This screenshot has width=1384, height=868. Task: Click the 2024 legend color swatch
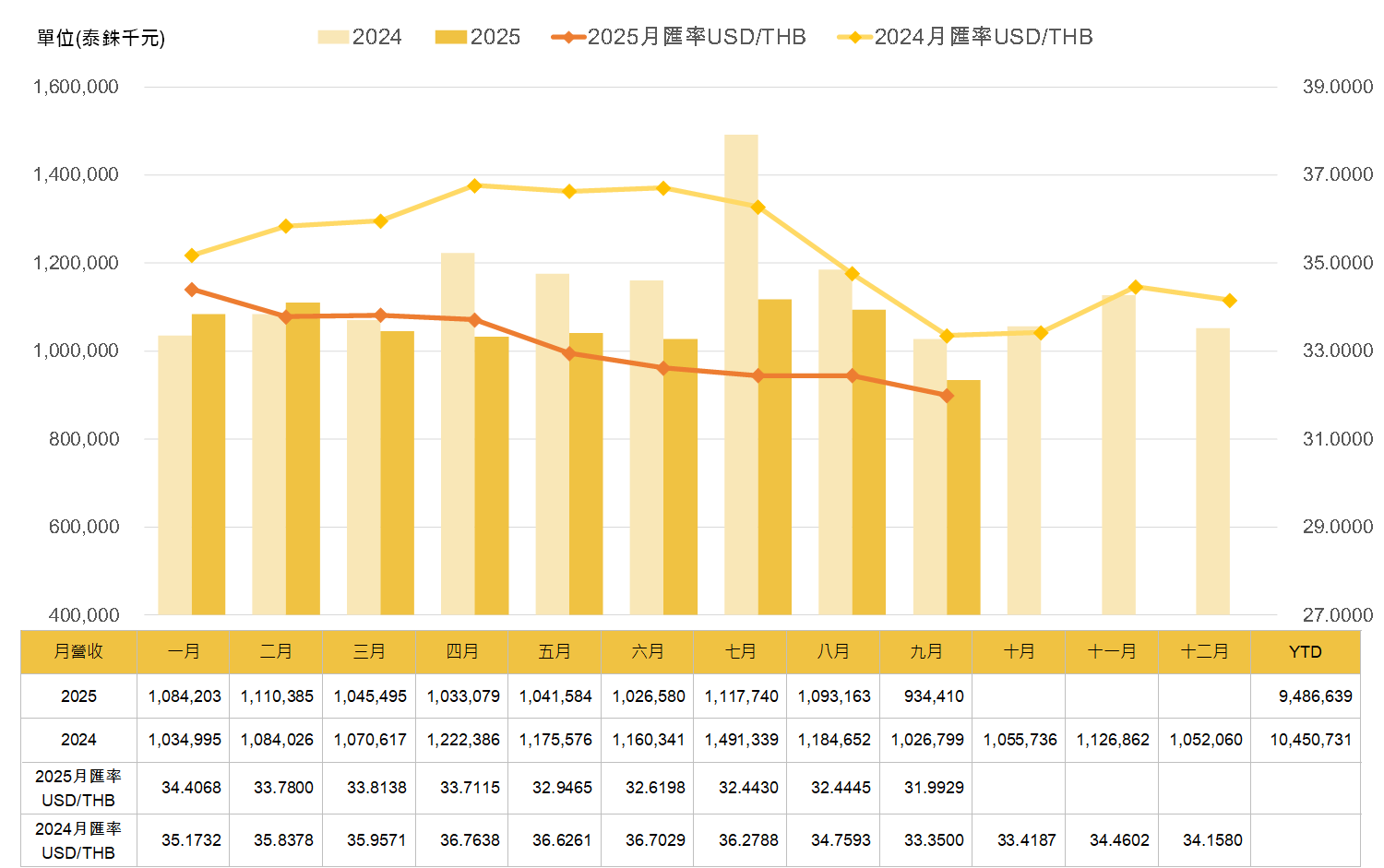click(333, 37)
